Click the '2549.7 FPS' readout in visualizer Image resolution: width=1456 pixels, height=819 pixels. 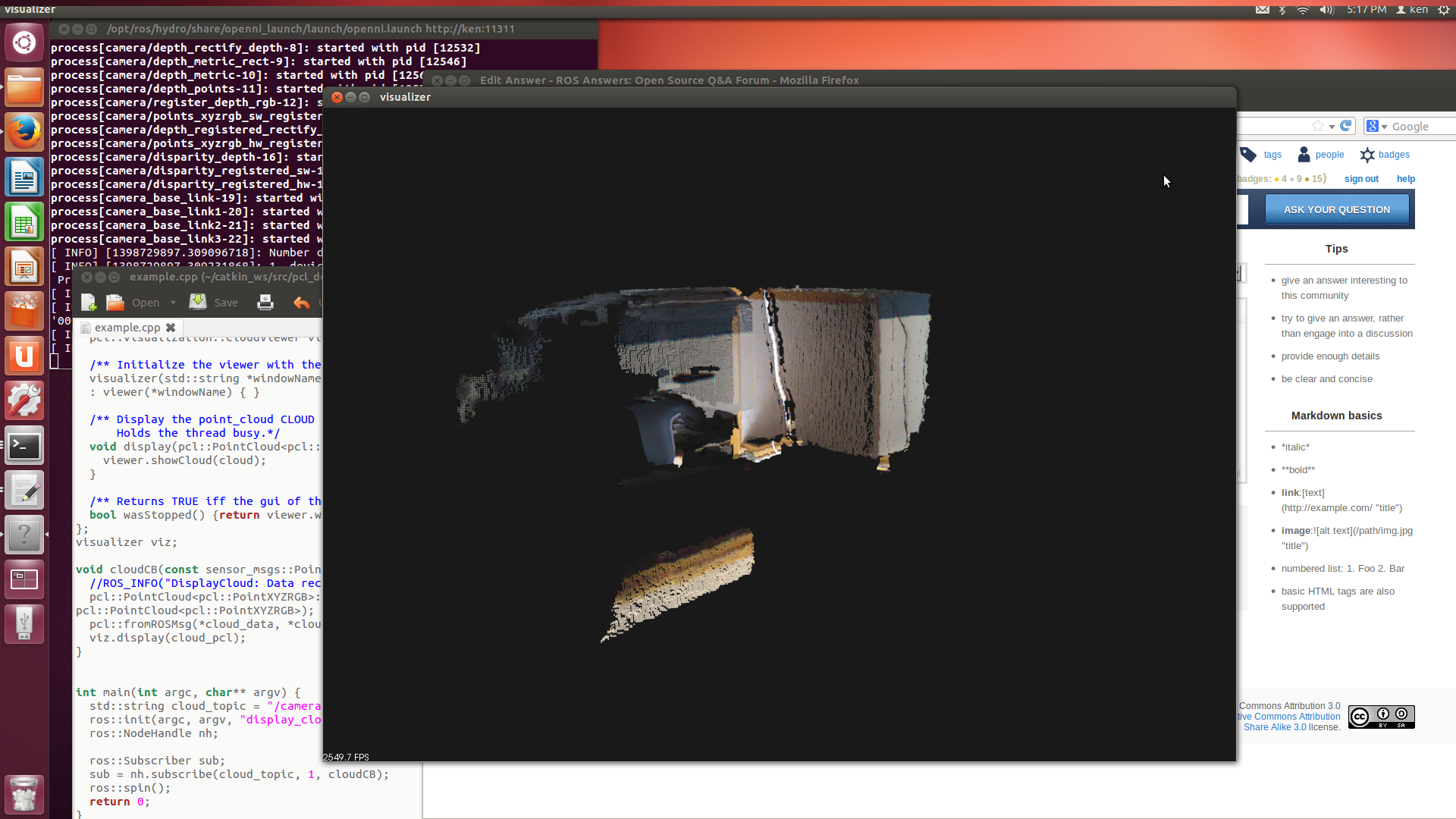346,757
